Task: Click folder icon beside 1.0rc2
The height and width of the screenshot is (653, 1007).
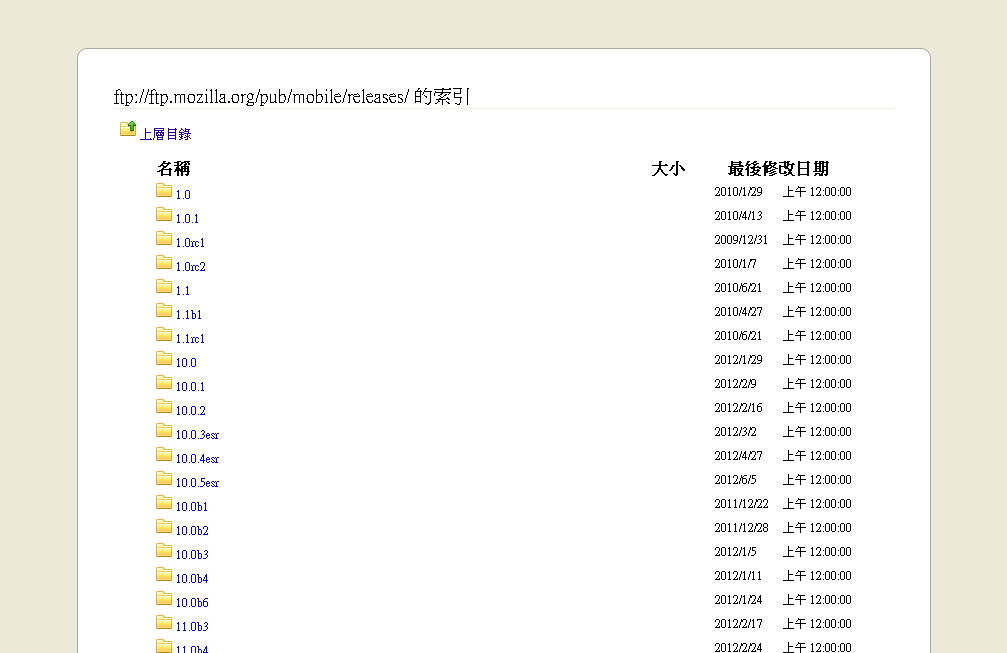Action: click(x=164, y=262)
